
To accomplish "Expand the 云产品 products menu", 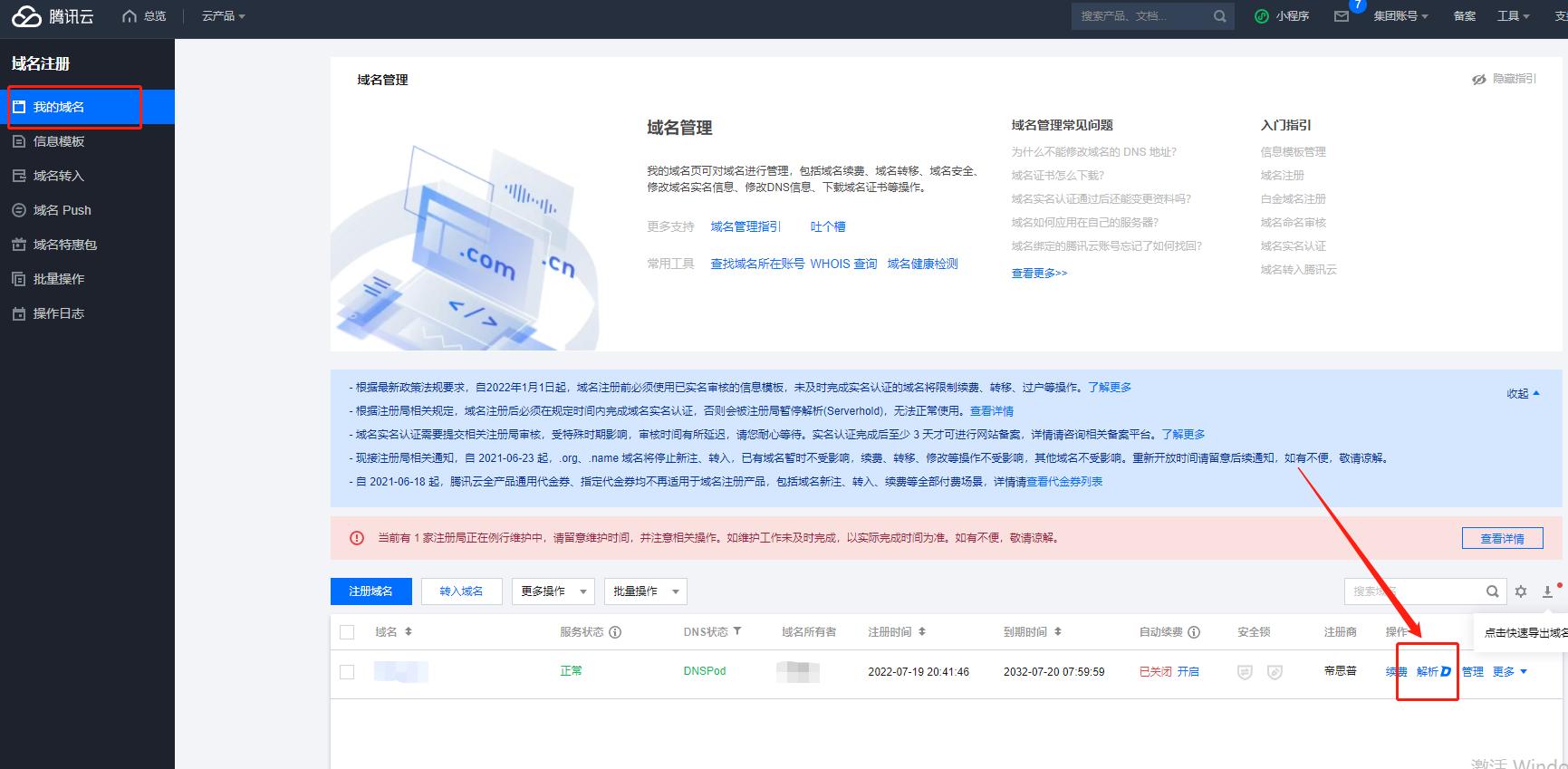I will pos(223,16).
